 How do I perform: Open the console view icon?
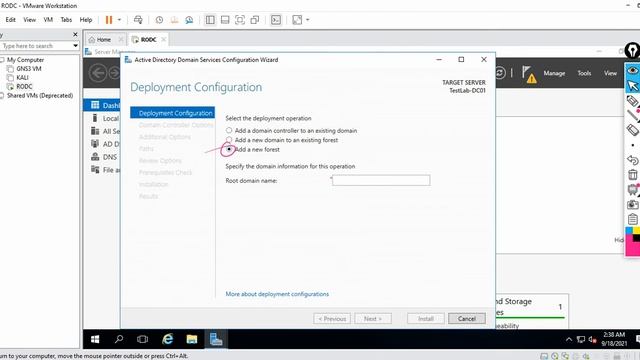[x=276, y=20]
